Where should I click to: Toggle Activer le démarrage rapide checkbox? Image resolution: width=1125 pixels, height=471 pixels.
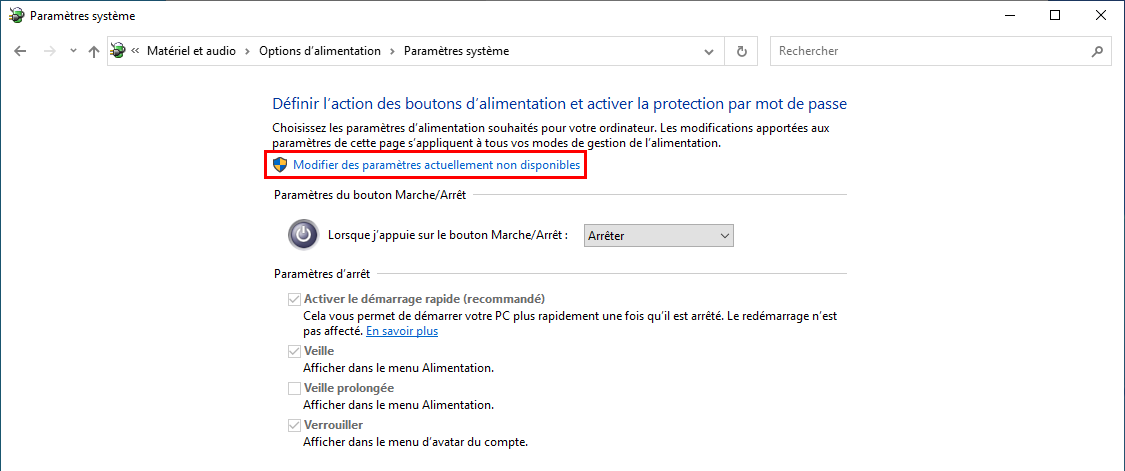pos(294,299)
